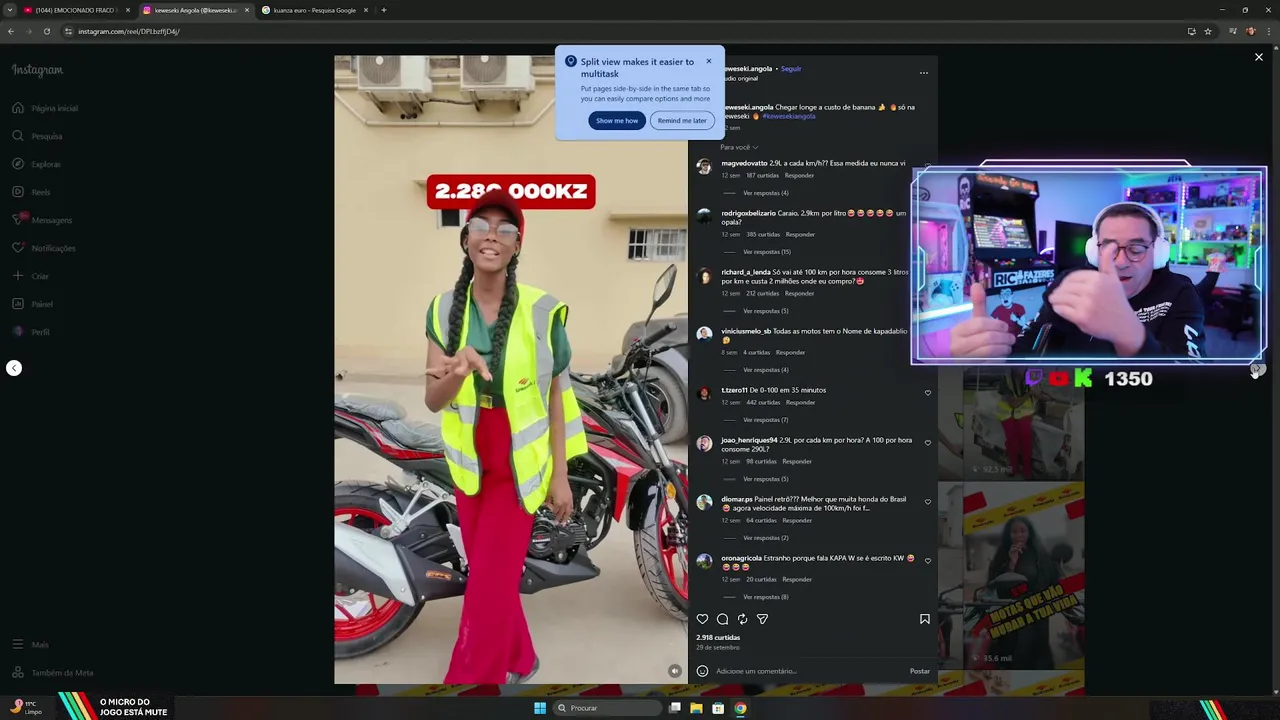Viewport: 1280px width, 720px height.
Task: Open Painel in the sidebar
Action: (32, 304)
